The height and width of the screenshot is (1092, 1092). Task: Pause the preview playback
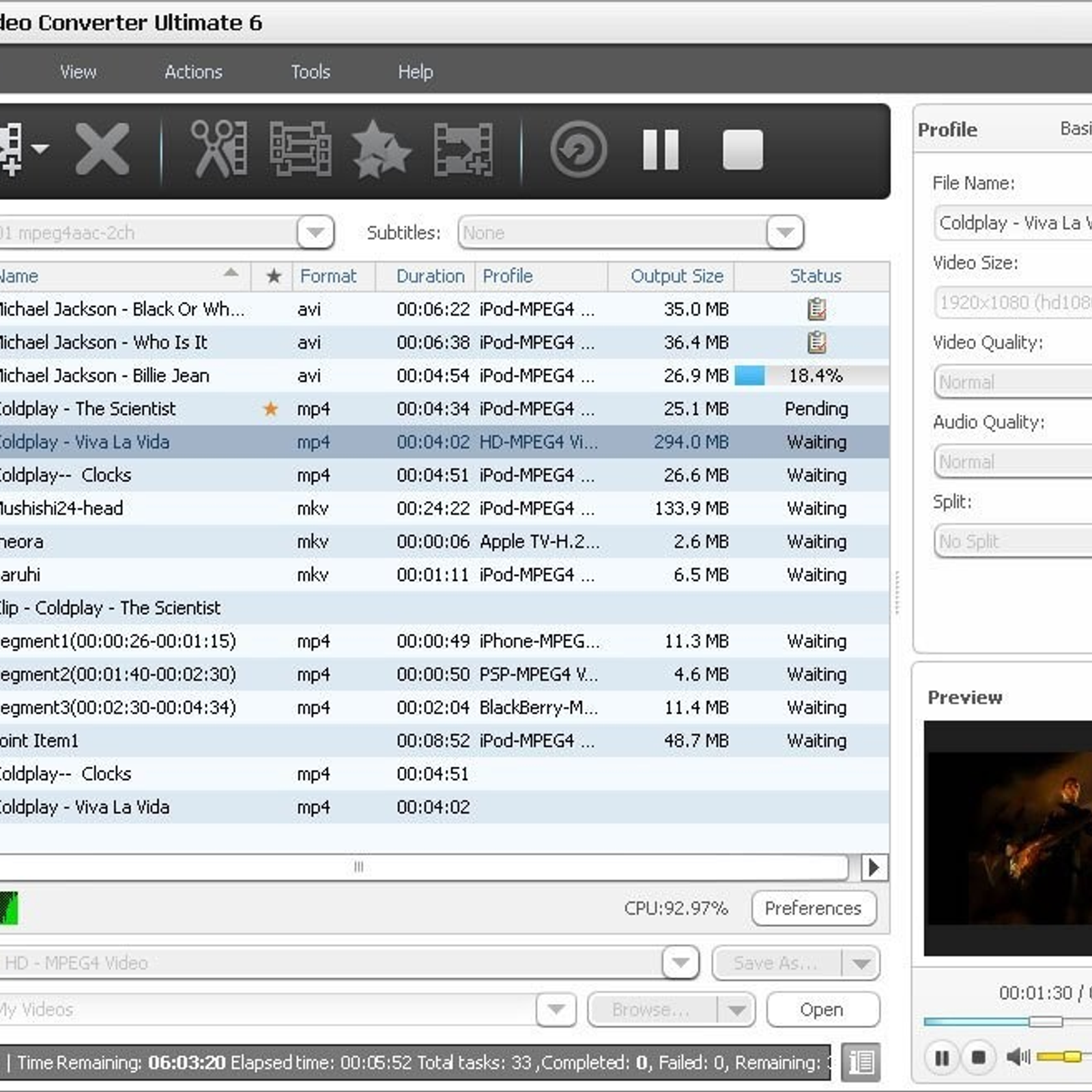pos(942,1058)
